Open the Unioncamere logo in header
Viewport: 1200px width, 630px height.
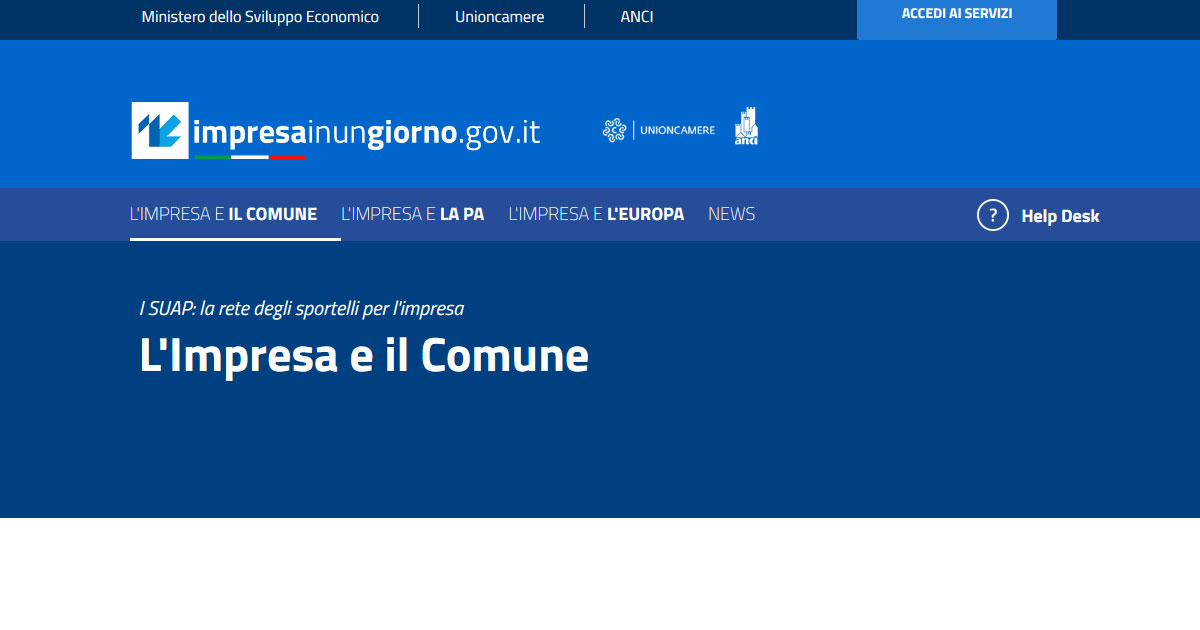[659, 130]
